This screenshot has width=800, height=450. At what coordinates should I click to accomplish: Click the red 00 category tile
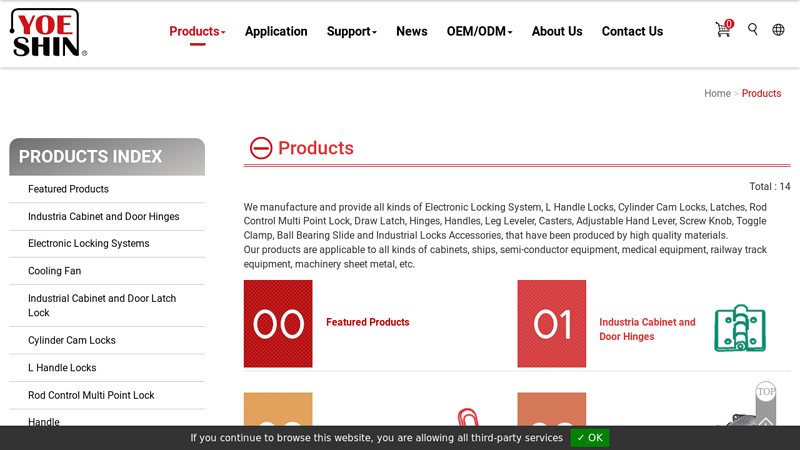(278, 323)
